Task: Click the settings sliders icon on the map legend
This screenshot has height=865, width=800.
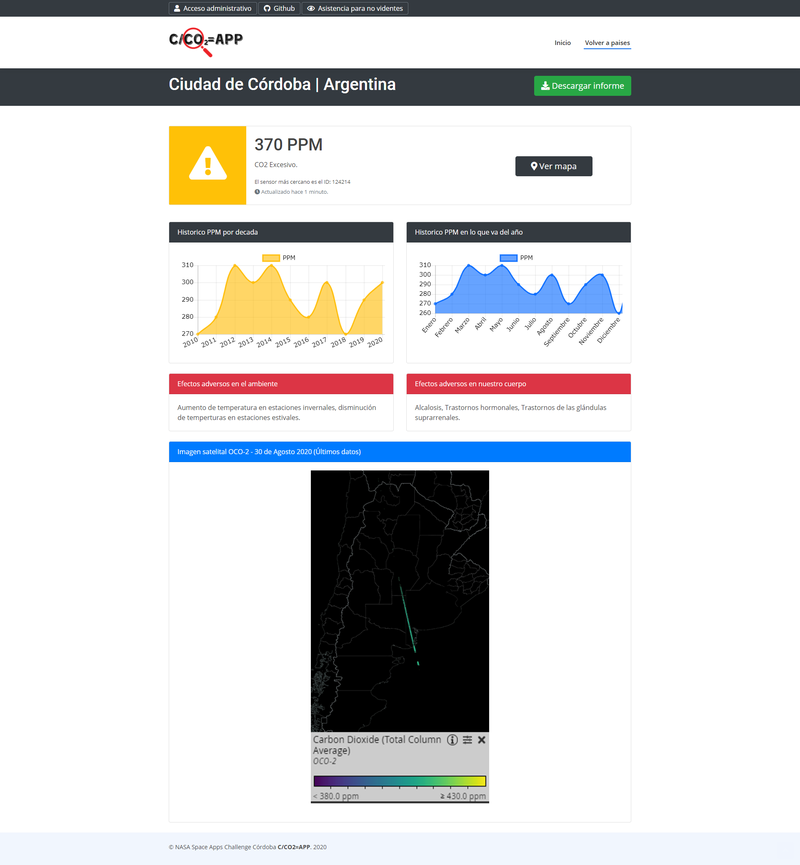Action: coord(468,740)
